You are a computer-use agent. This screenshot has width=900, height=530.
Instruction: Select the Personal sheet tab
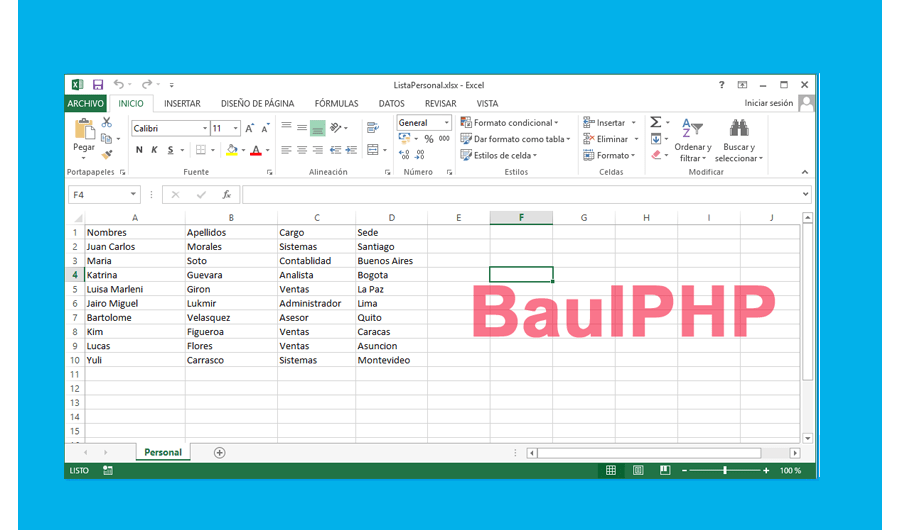click(163, 452)
